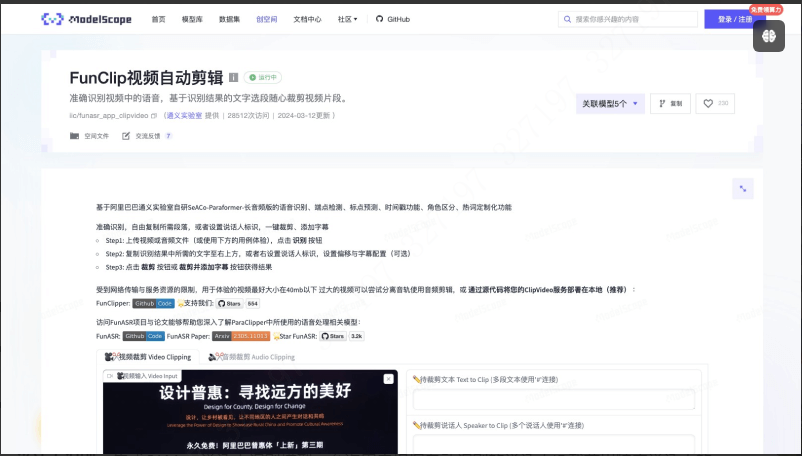Click the 免费领算力 promo badge
The image size is (802, 456).
click(x=766, y=10)
